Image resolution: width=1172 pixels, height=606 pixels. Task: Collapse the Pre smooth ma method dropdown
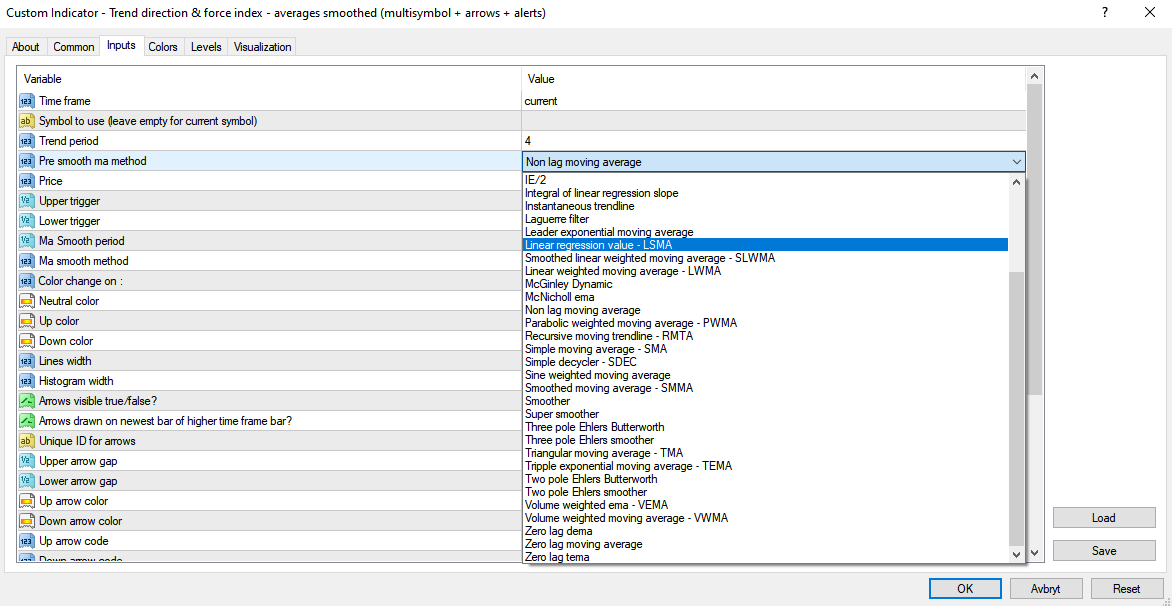[x=1016, y=162]
